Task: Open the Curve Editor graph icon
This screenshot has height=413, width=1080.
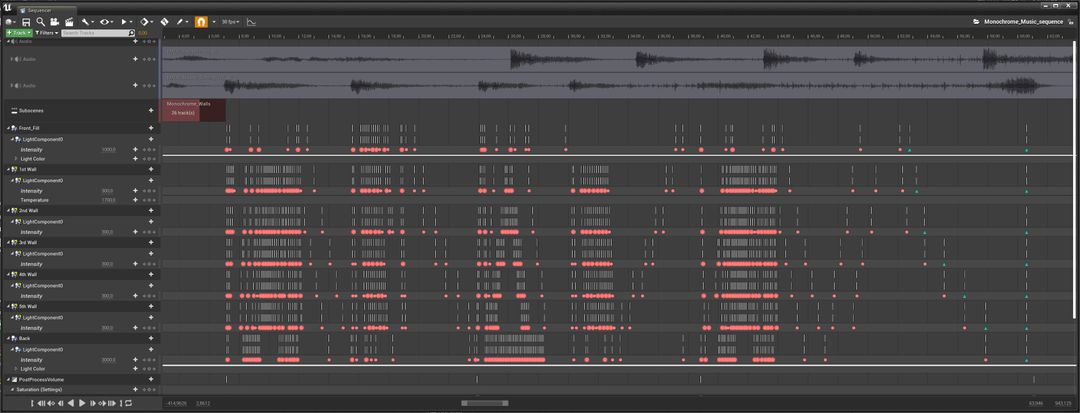Action: tap(250, 21)
